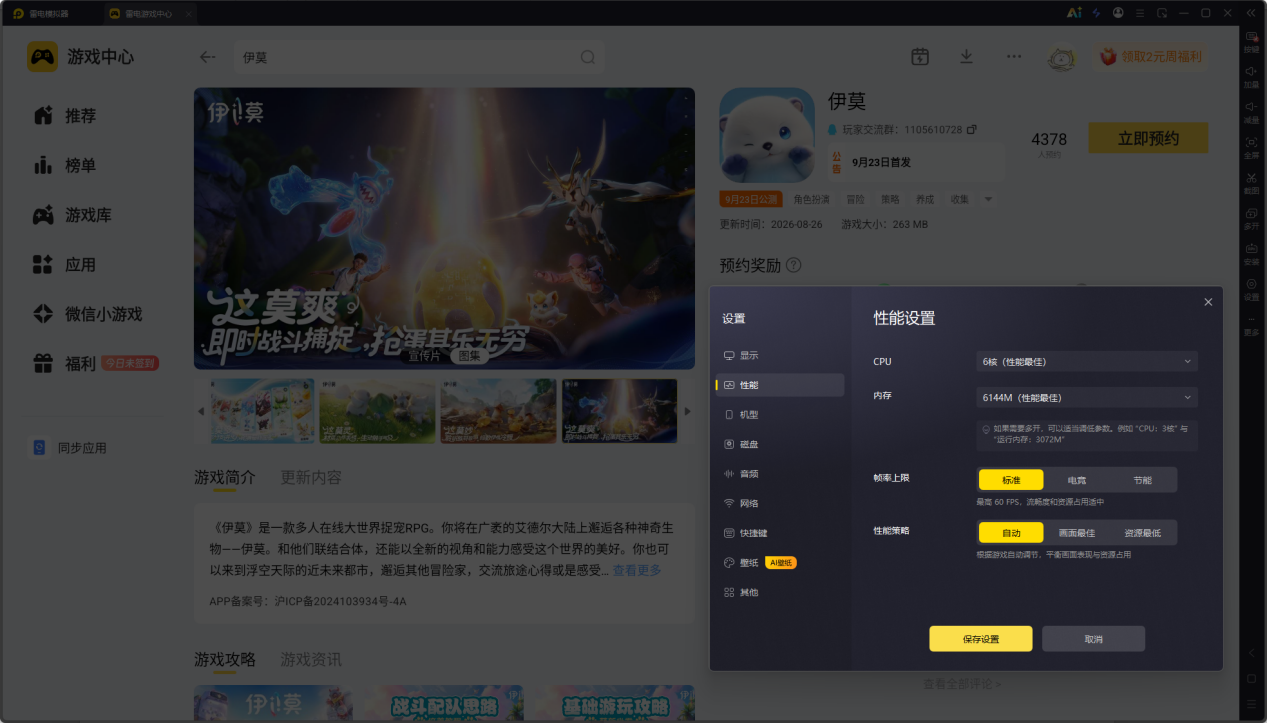Click the search magnifier icon
The width and height of the screenshot is (1267, 723).
588,57
